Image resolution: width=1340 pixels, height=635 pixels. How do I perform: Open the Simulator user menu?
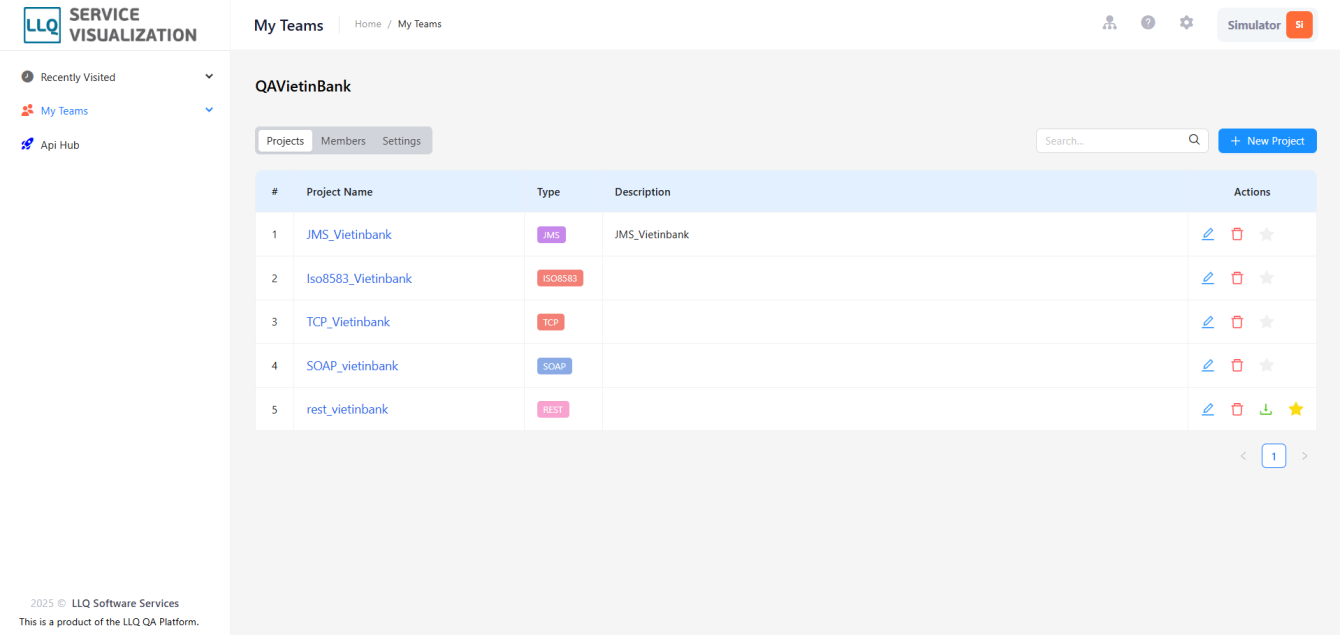[1267, 25]
